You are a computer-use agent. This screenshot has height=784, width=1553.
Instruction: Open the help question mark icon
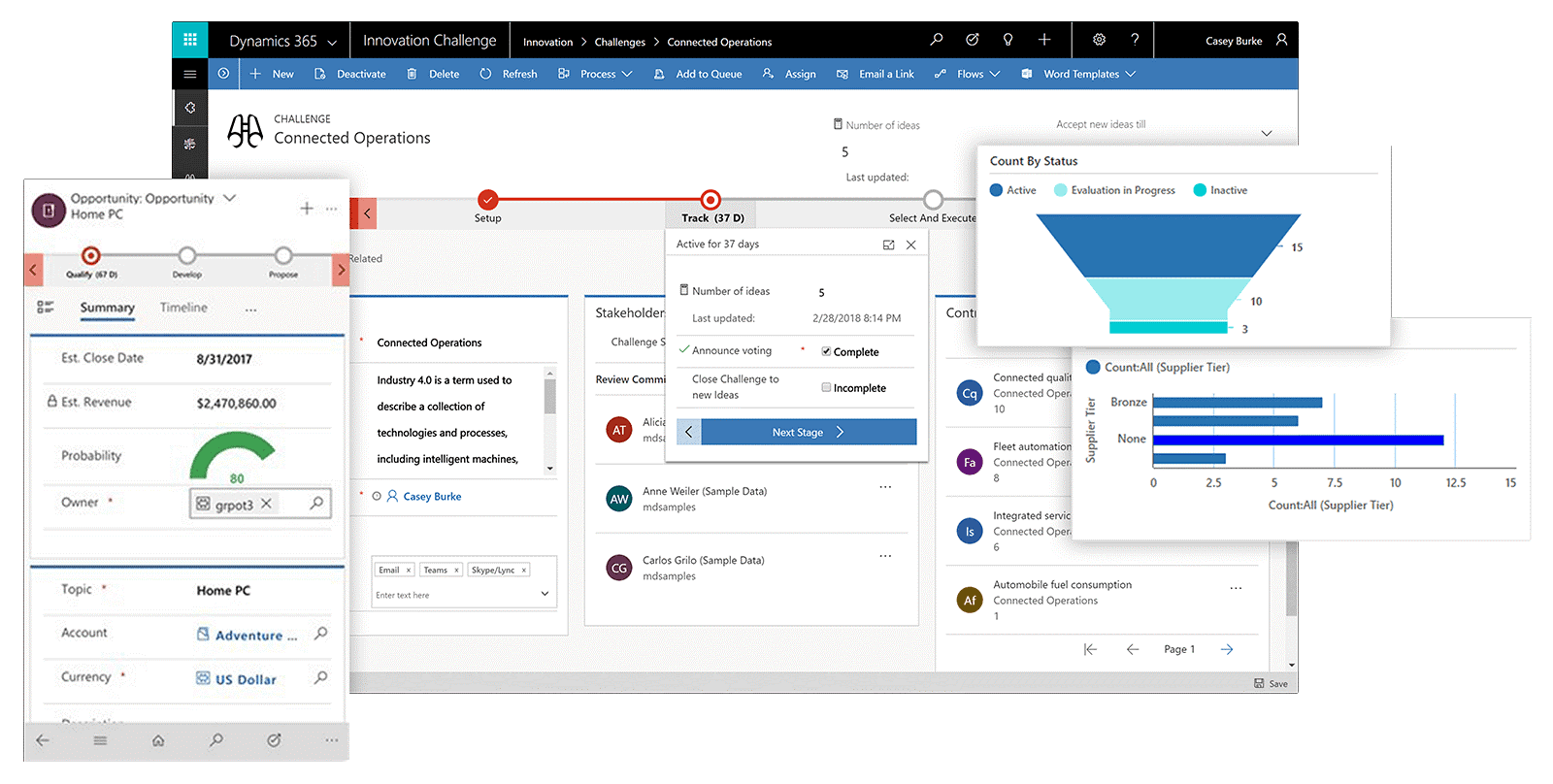1135,40
